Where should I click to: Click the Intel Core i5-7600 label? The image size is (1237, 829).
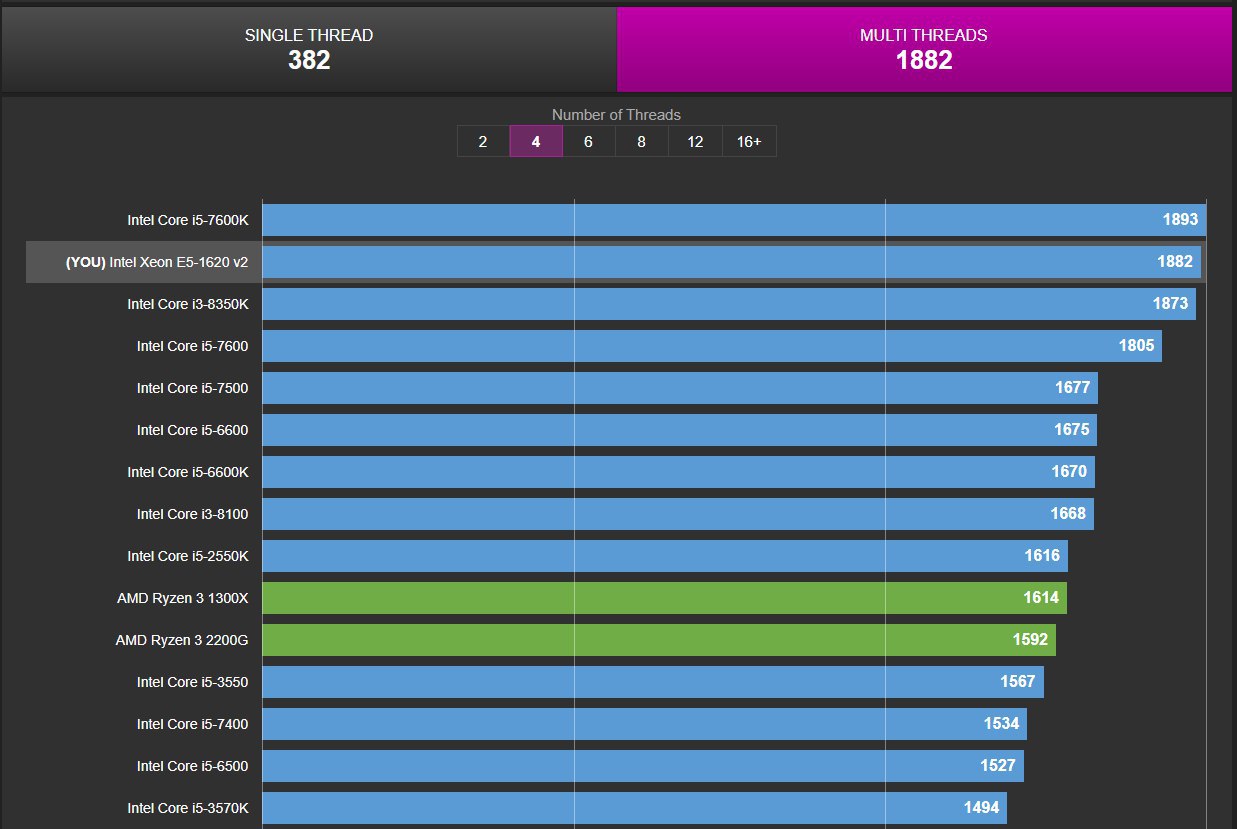coord(192,346)
